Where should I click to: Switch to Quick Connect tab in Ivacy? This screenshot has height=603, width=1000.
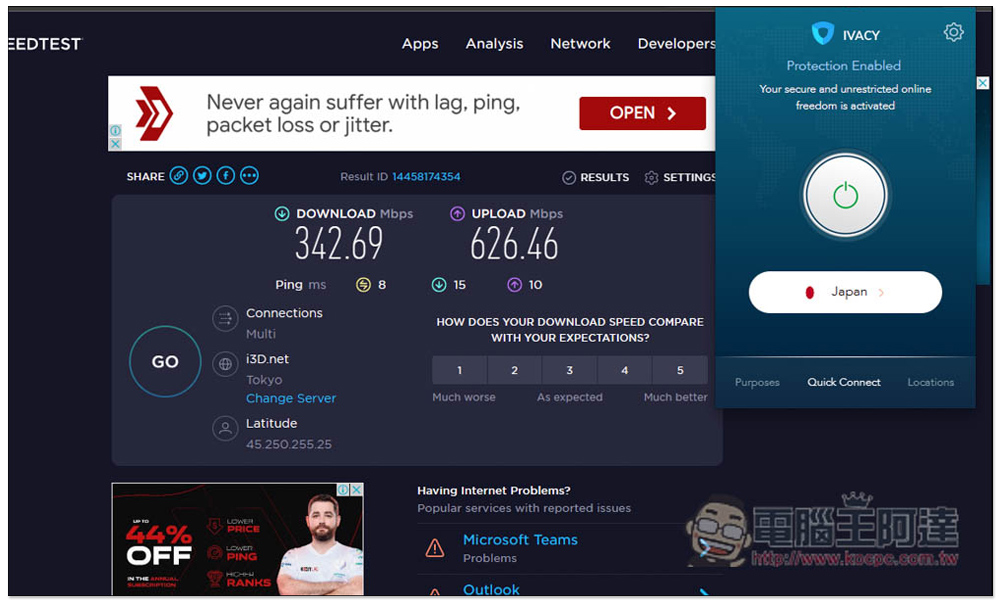[844, 382]
